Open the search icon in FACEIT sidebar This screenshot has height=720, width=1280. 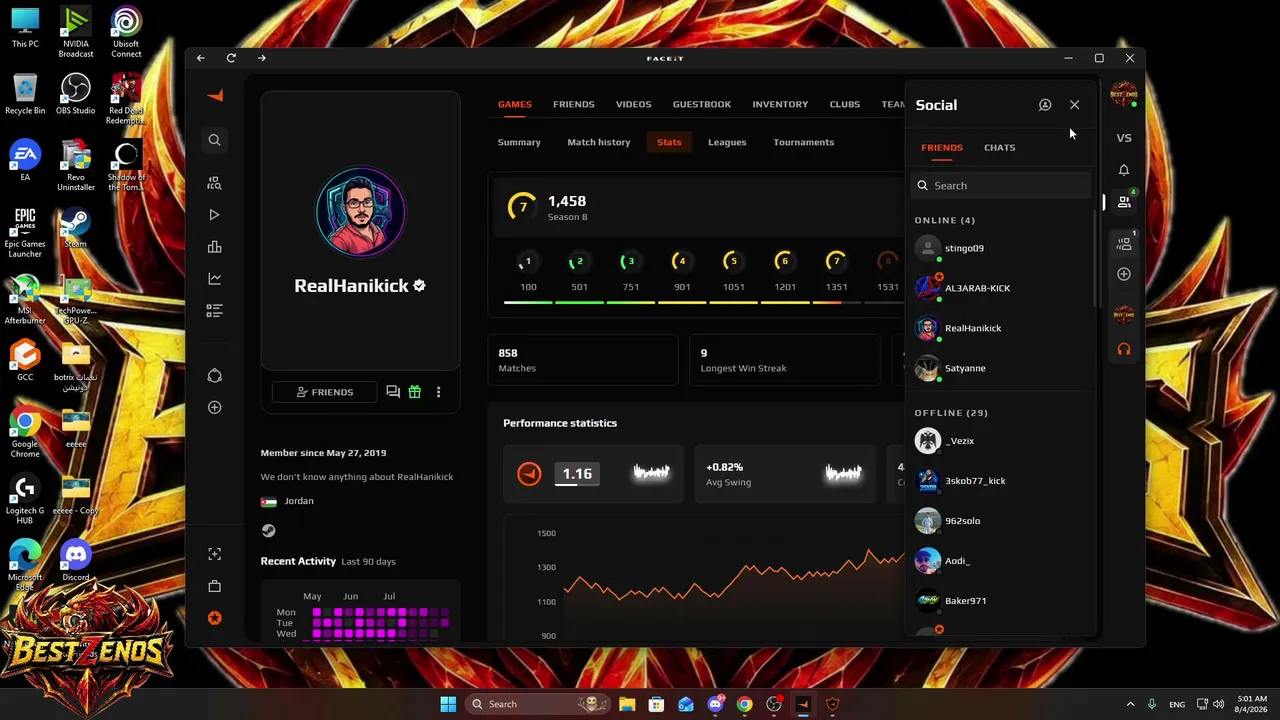point(214,140)
